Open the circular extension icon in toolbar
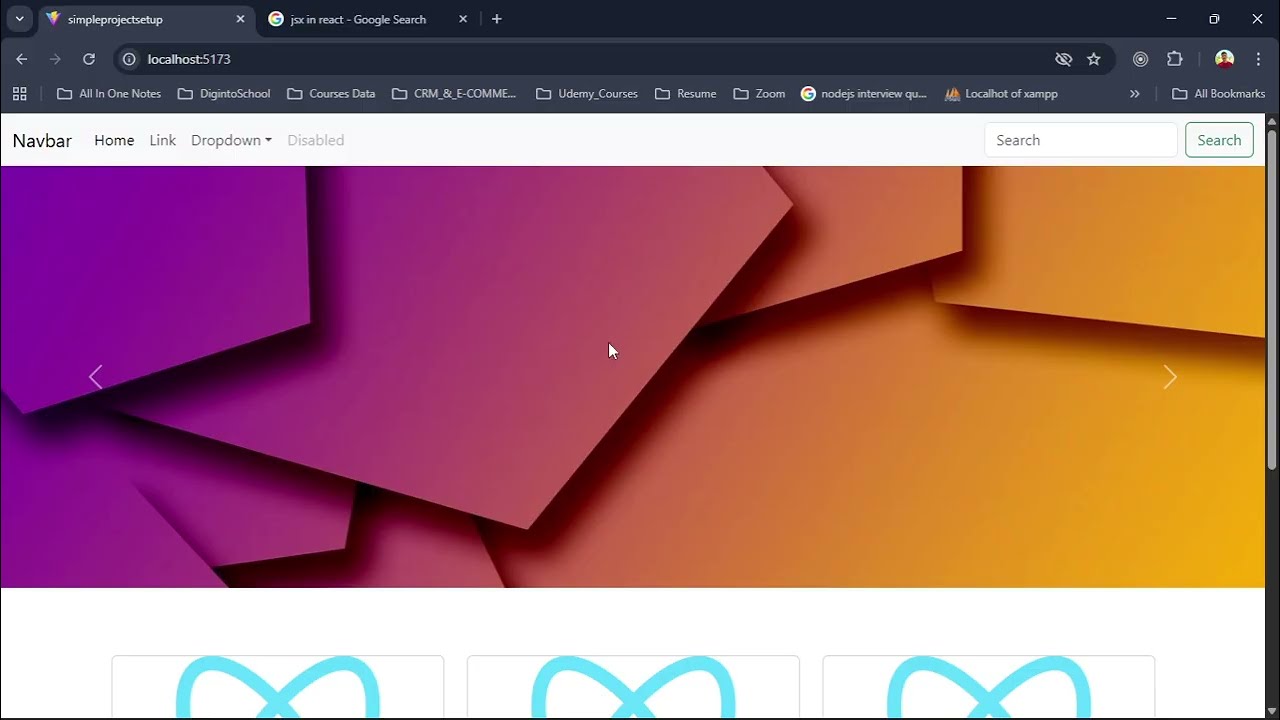 coord(1140,59)
